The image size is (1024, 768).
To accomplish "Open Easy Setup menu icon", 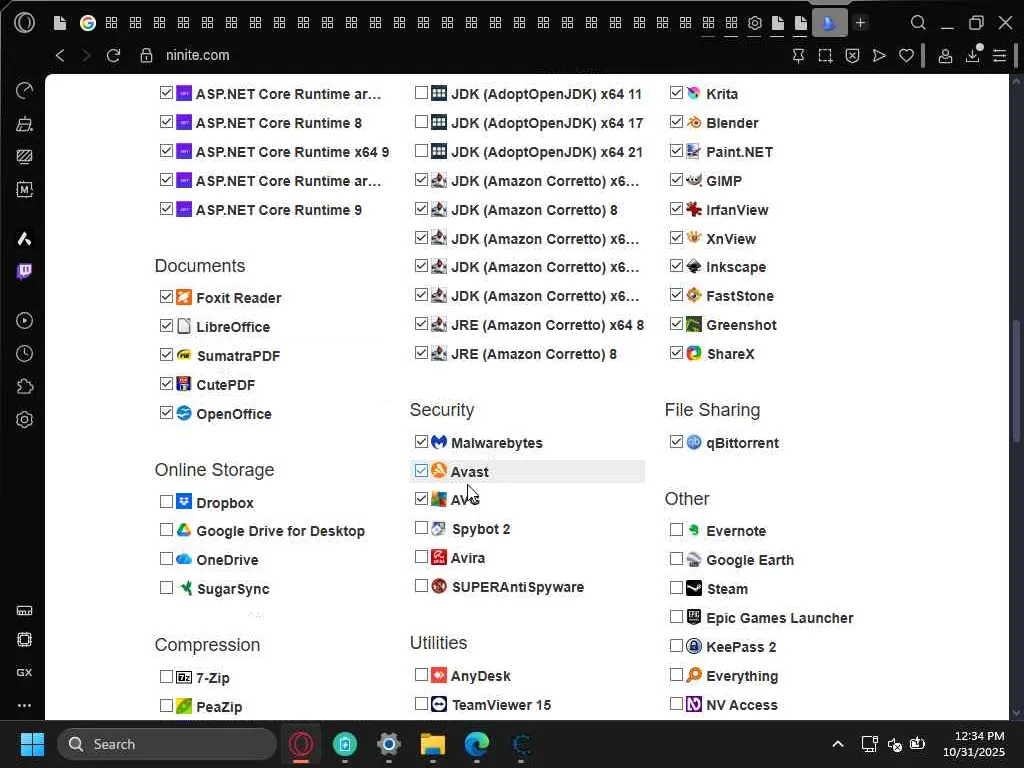I will tap(999, 56).
